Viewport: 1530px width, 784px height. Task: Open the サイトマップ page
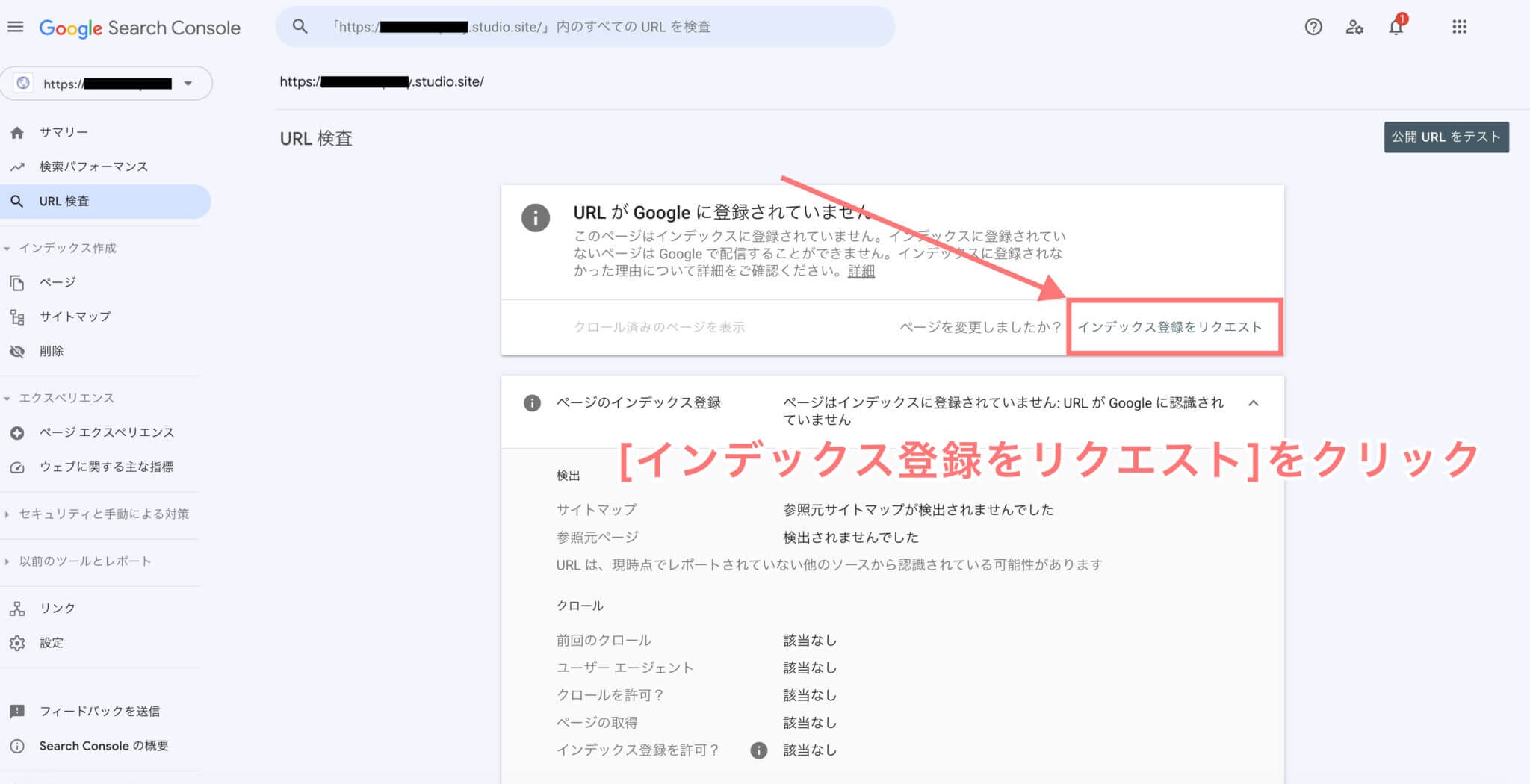point(75,317)
